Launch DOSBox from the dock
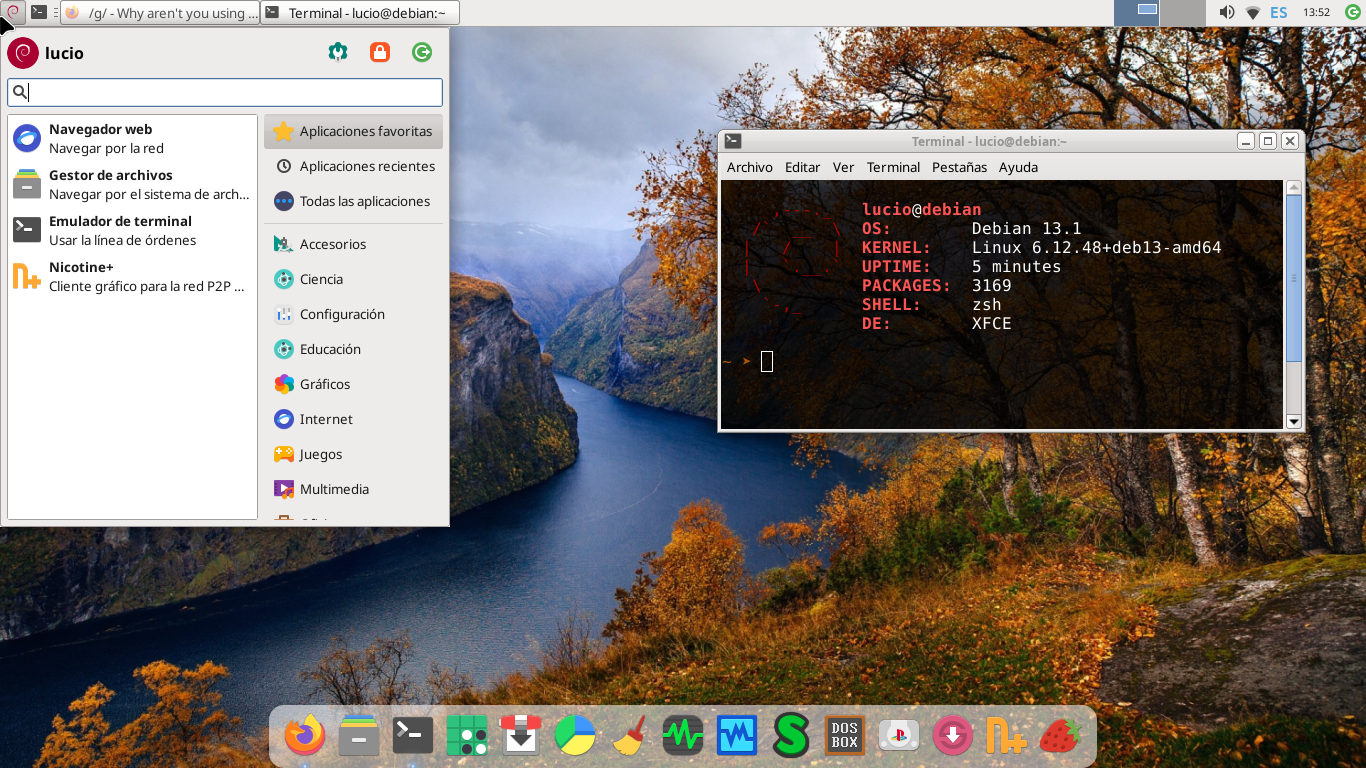Viewport: 1366px width, 768px height. point(845,736)
